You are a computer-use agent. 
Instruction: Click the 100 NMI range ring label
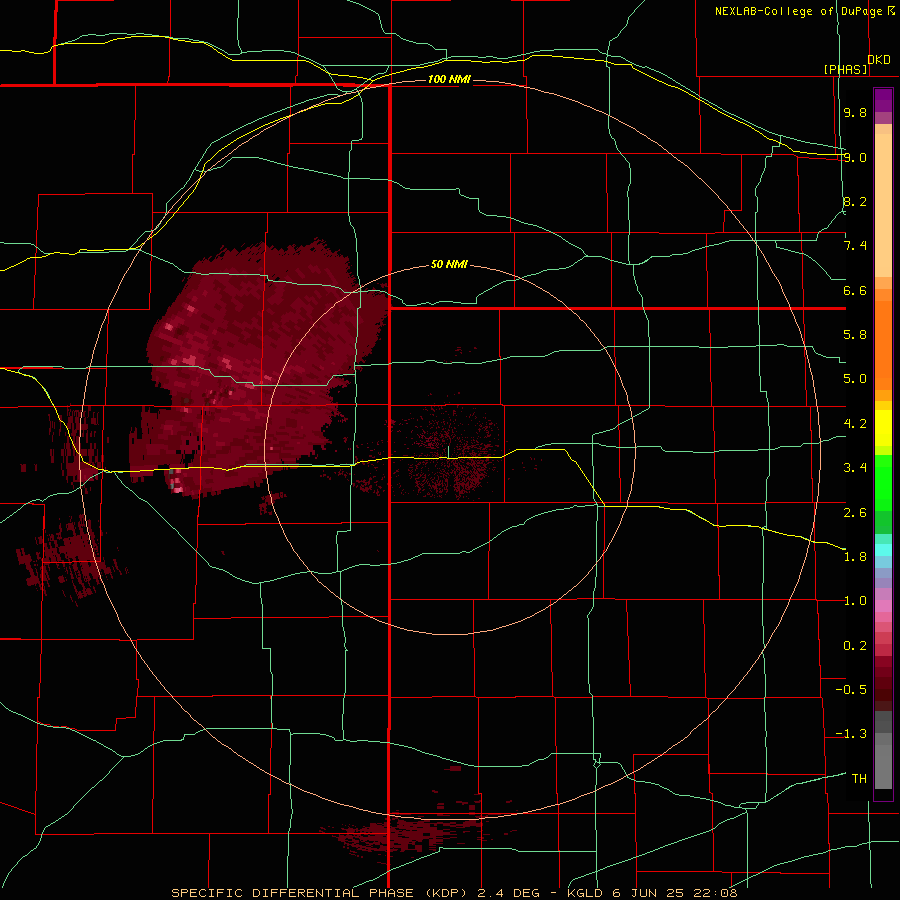pyautogui.click(x=449, y=79)
